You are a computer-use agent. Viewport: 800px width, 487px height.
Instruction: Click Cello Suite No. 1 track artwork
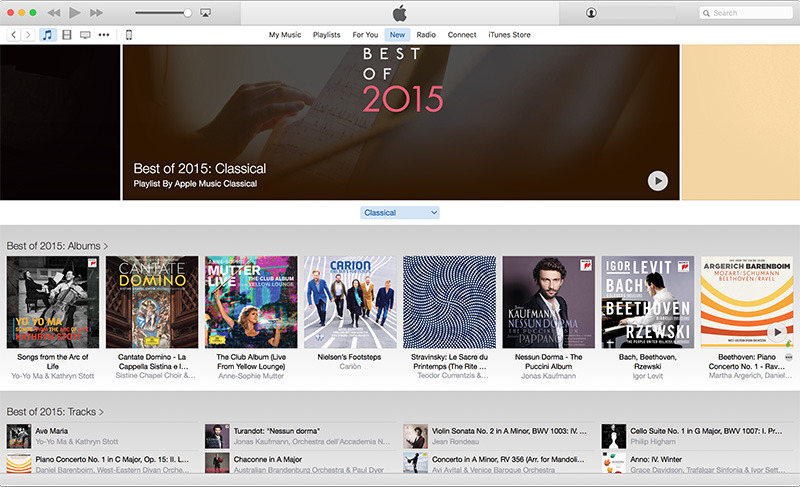[x=614, y=437]
